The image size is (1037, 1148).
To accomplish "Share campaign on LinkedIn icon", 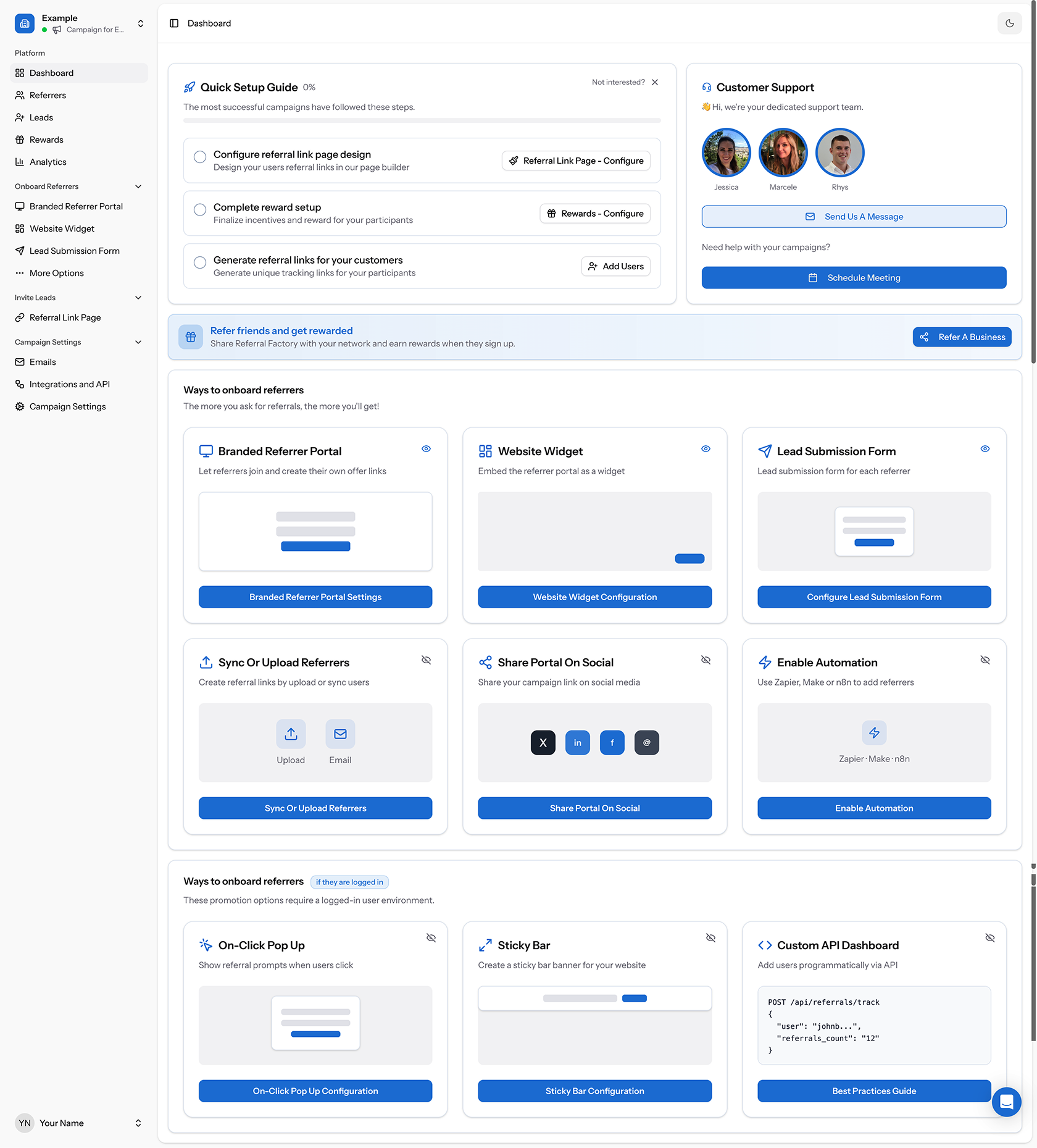I will [x=577, y=742].
